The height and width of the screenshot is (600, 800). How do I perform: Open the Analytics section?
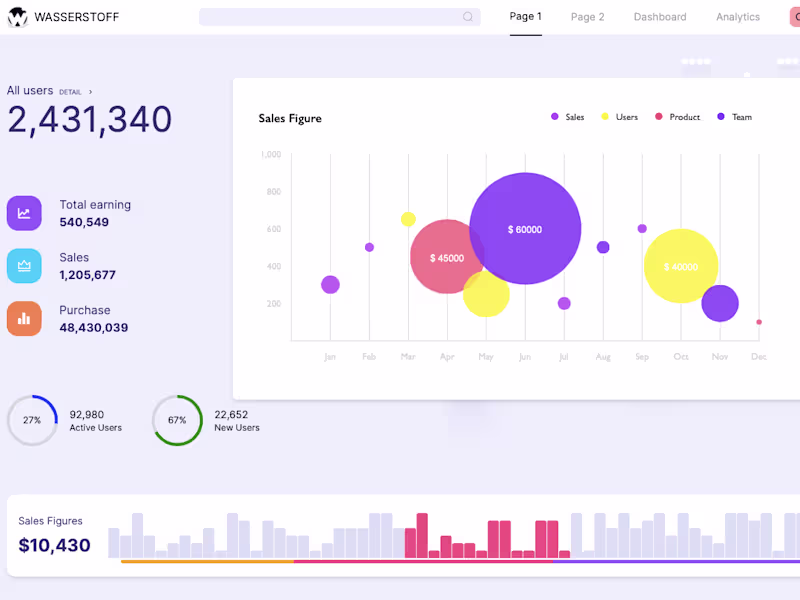[x=738, y=17]
